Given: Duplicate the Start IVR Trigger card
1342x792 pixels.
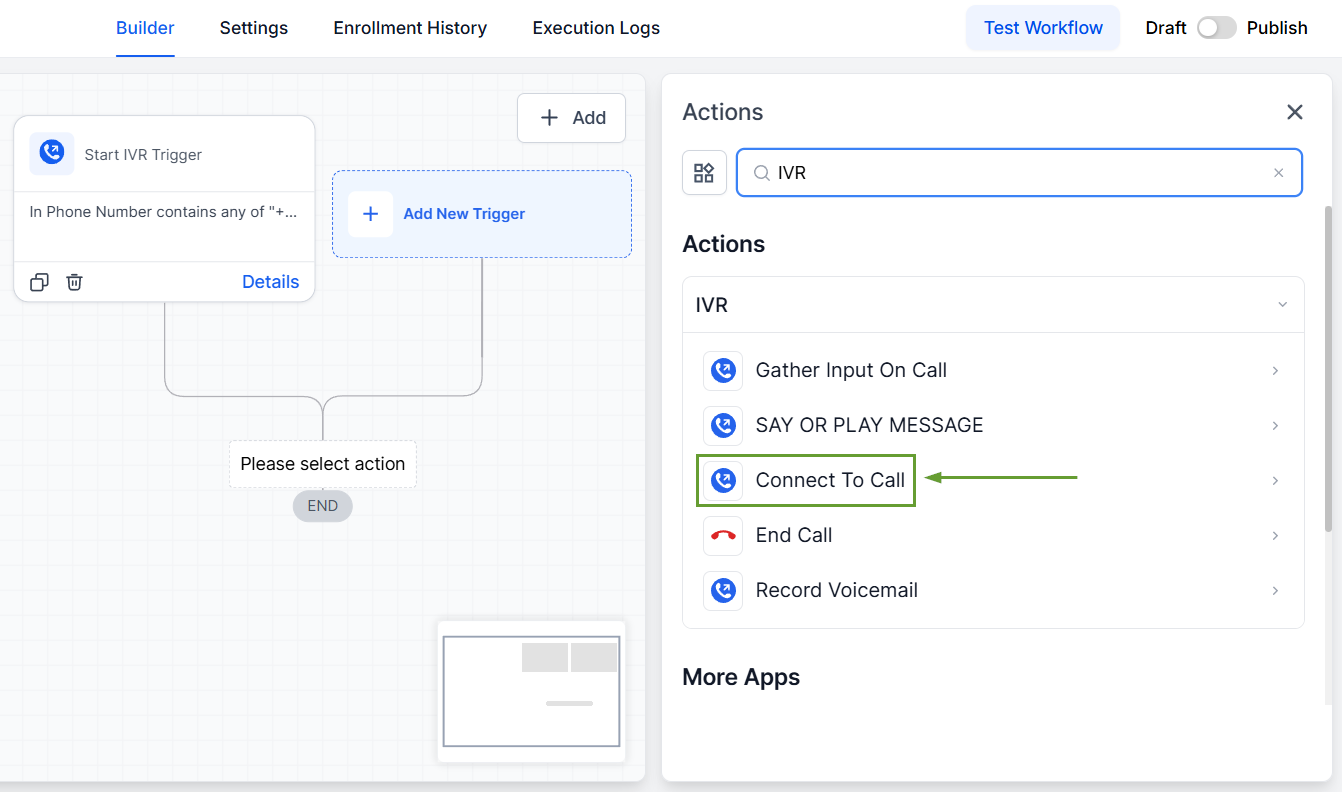Looking at the screenshot, I should click(x=39, y=282).
